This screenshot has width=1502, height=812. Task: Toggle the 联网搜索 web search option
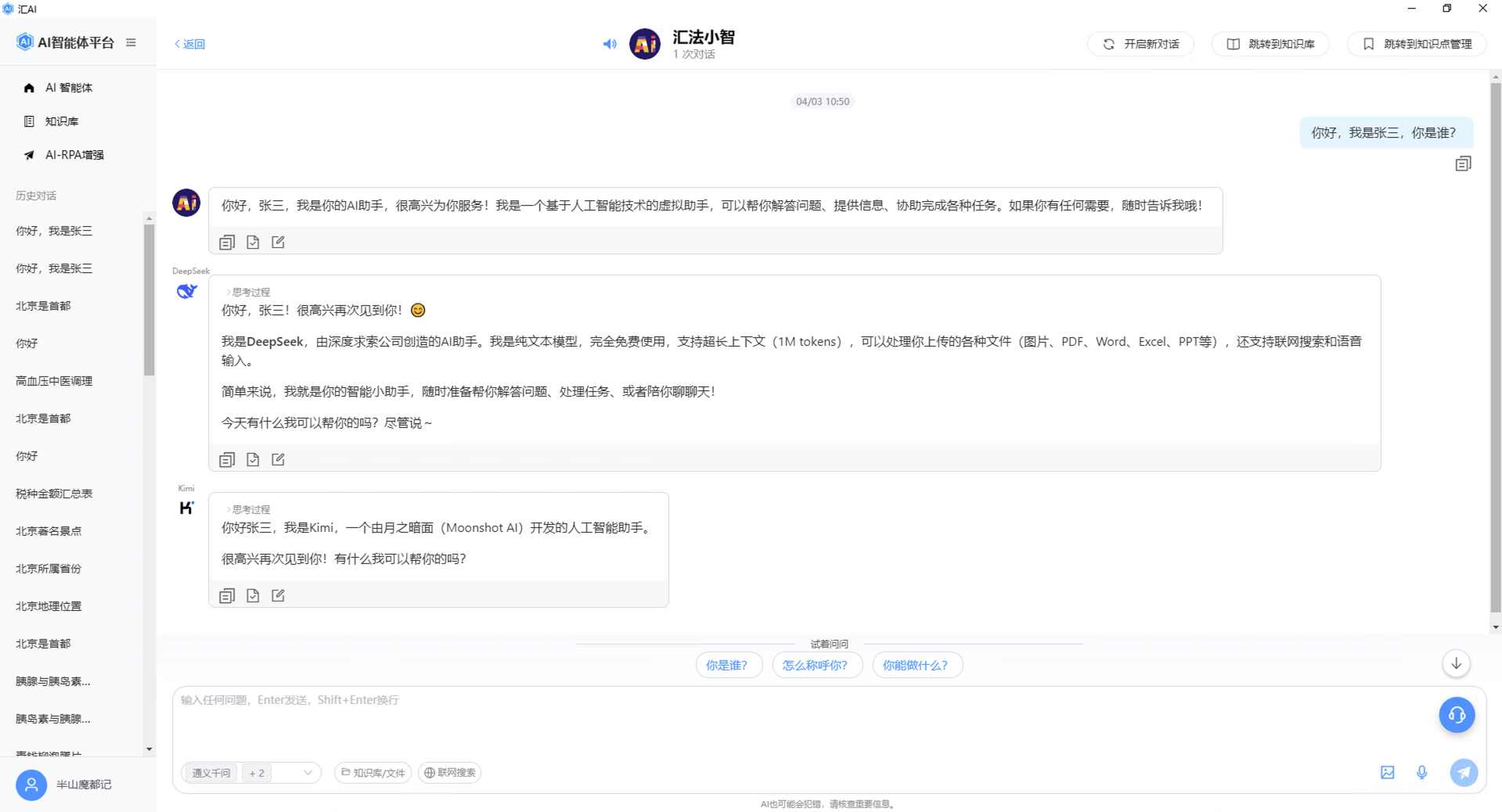click(450, 773)
